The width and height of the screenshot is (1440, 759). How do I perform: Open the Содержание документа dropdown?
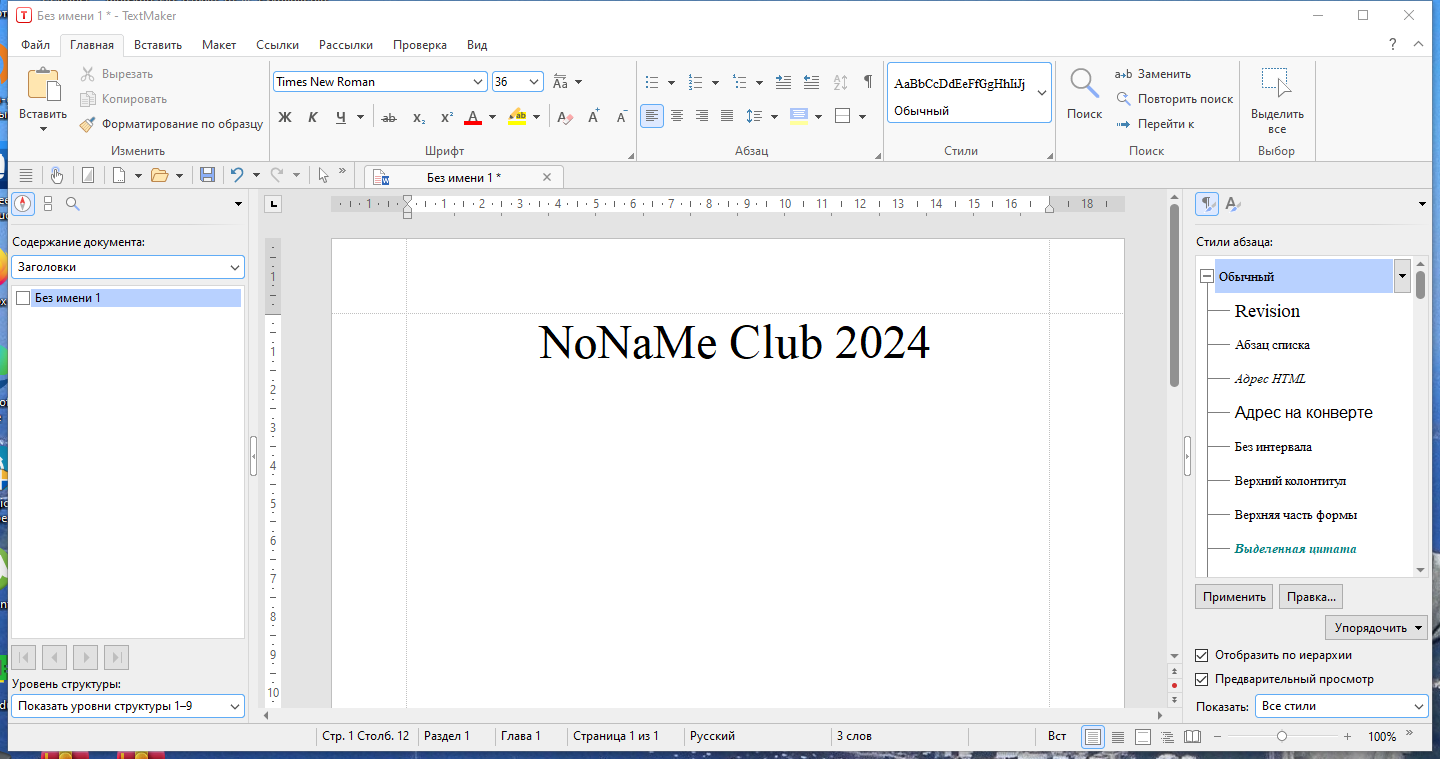[x=236, y=267]
